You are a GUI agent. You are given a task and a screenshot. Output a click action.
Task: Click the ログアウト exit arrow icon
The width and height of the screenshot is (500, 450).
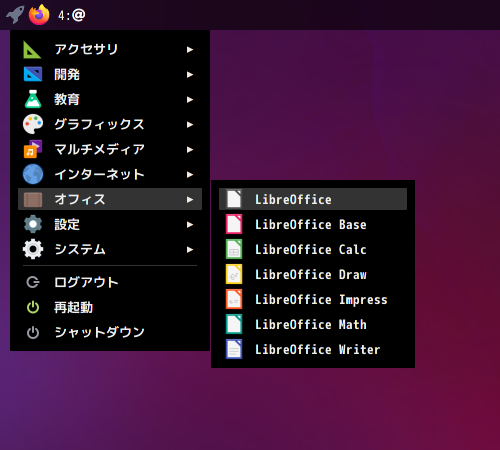(33, 282)
